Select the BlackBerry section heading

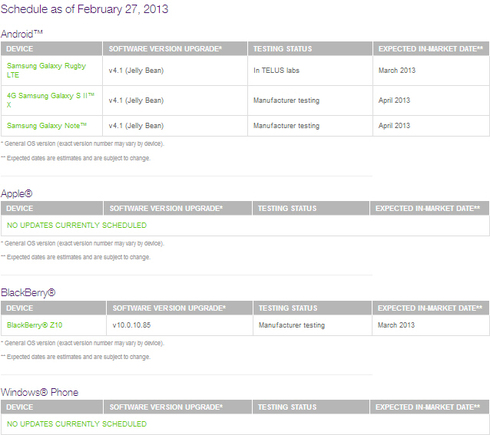[28, 293]
